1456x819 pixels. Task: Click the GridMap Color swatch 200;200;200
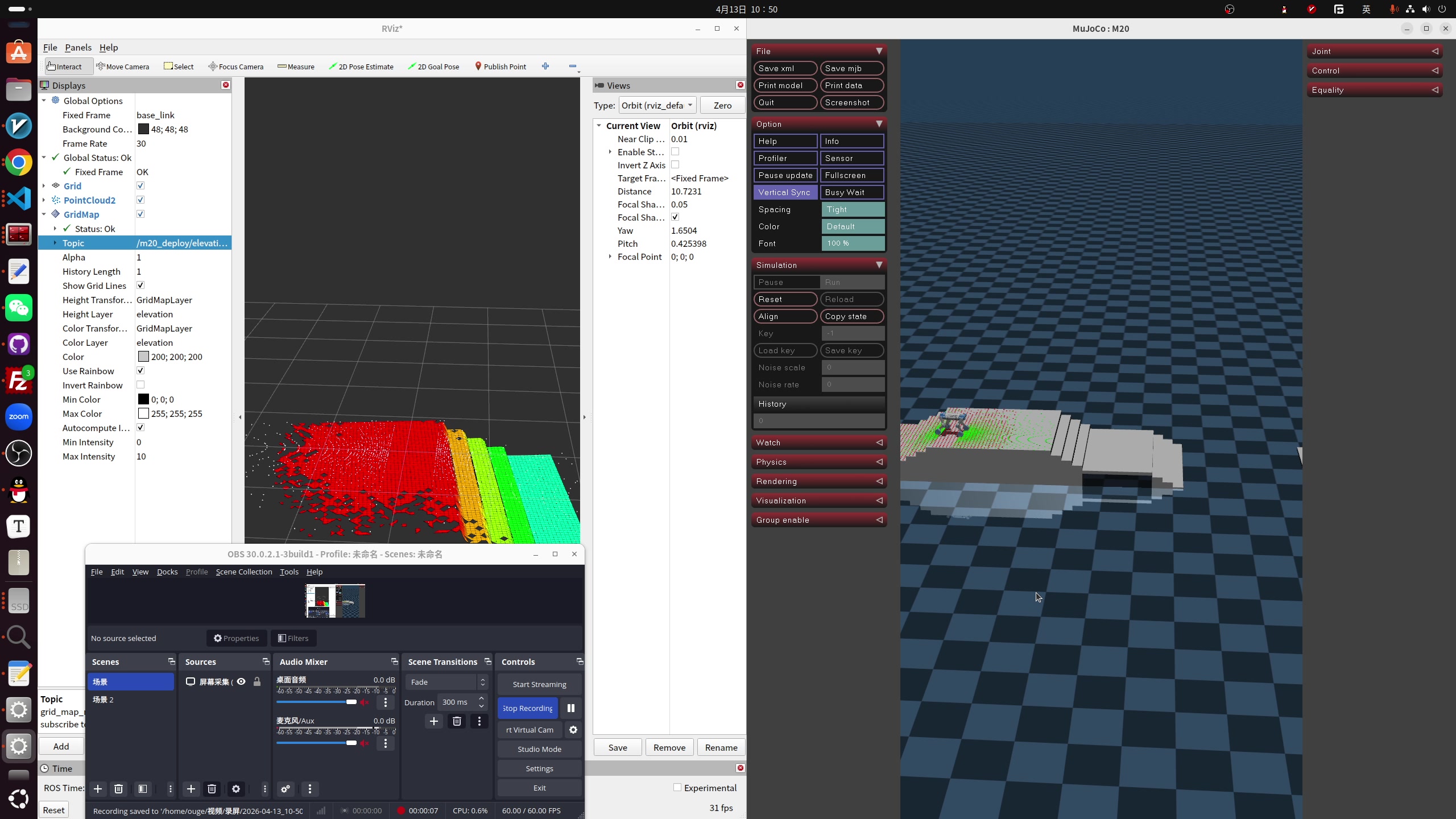point(143,357)
